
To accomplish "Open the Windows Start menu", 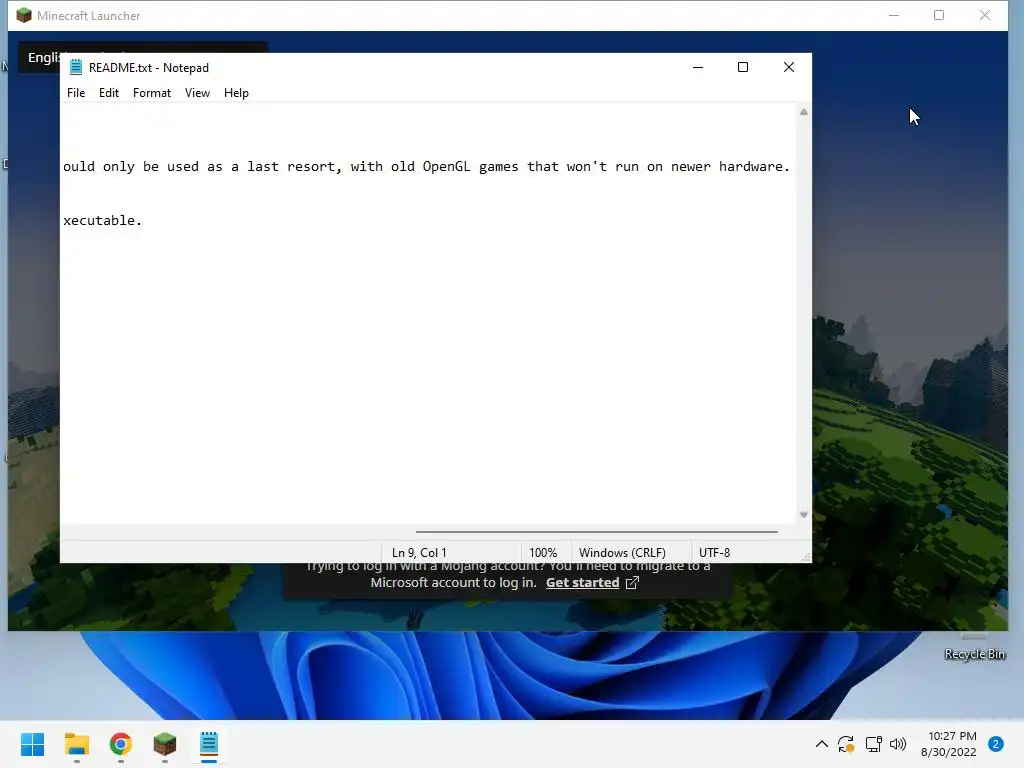I will click(33, 744).
